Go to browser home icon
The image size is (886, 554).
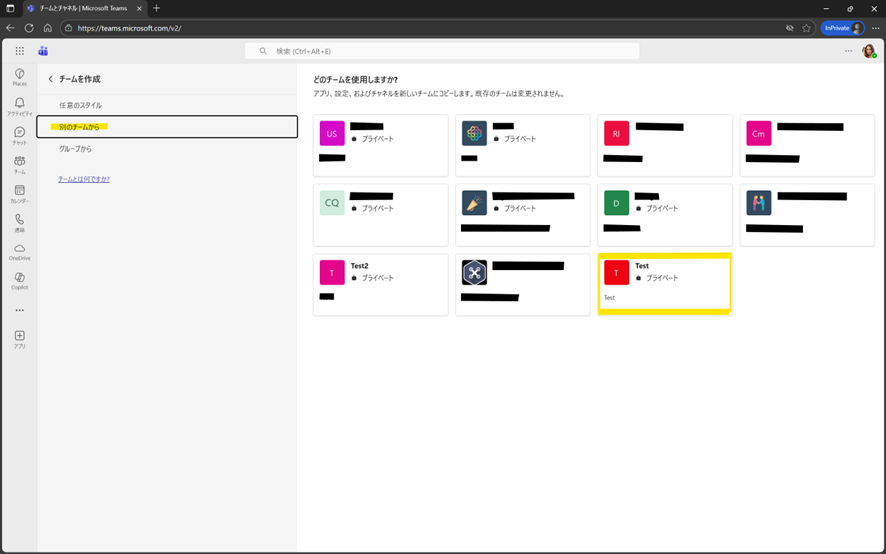tap(47, 28)
